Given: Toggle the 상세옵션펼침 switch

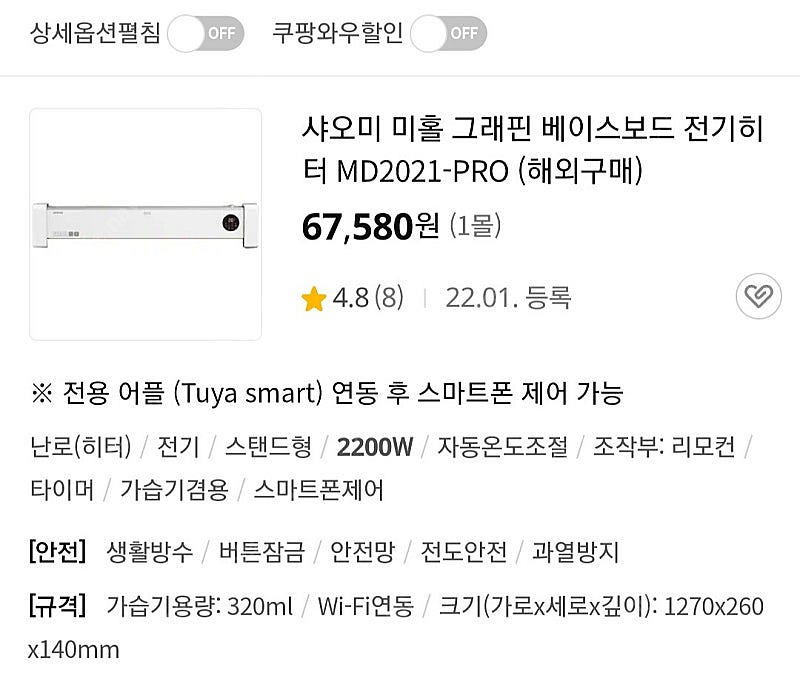Looking at the screenshot, I should [x=206, y=34].
